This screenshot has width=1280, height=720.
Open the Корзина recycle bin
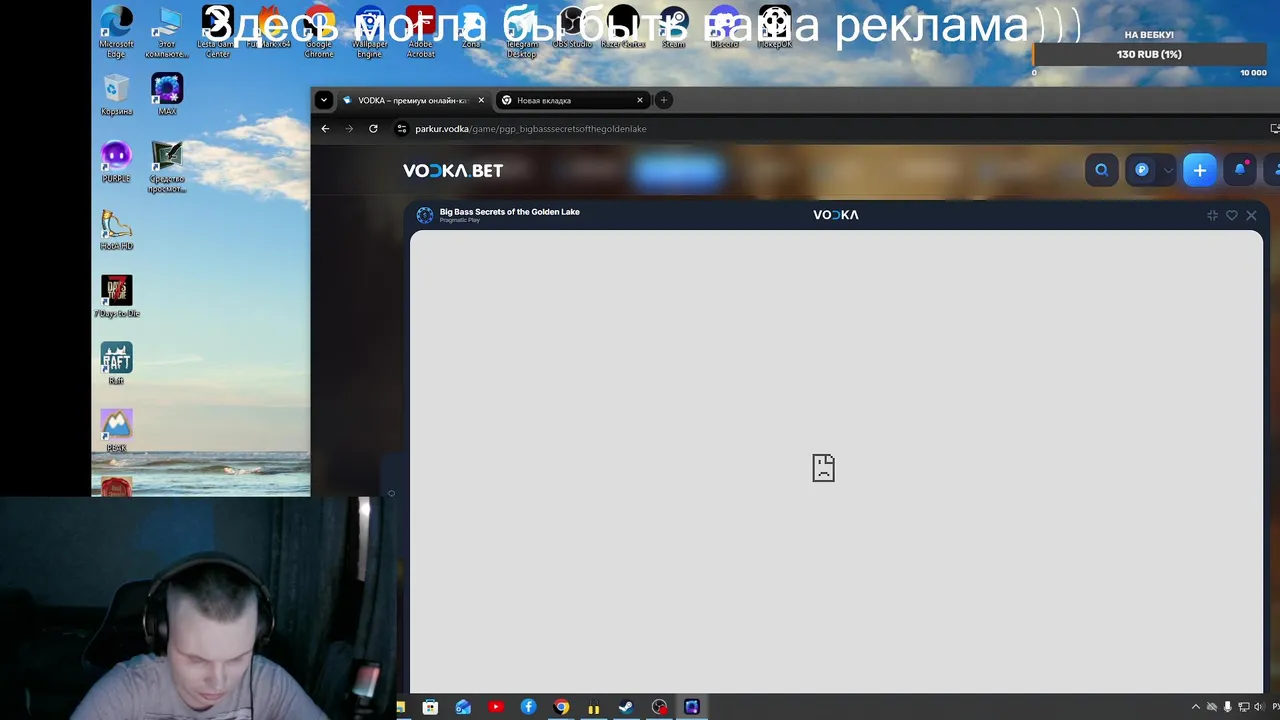pos(116,94)
